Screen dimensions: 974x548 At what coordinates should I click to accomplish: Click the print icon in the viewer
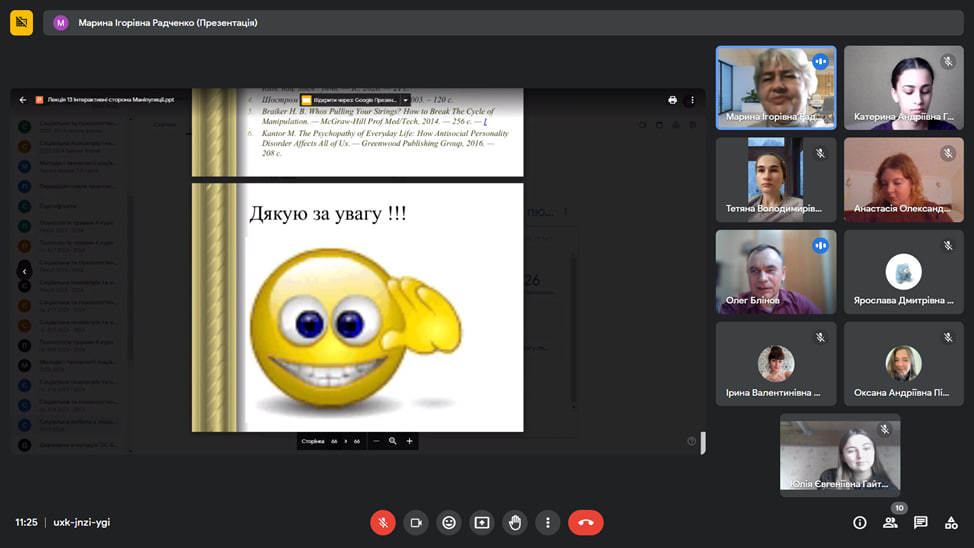(673, 100)
